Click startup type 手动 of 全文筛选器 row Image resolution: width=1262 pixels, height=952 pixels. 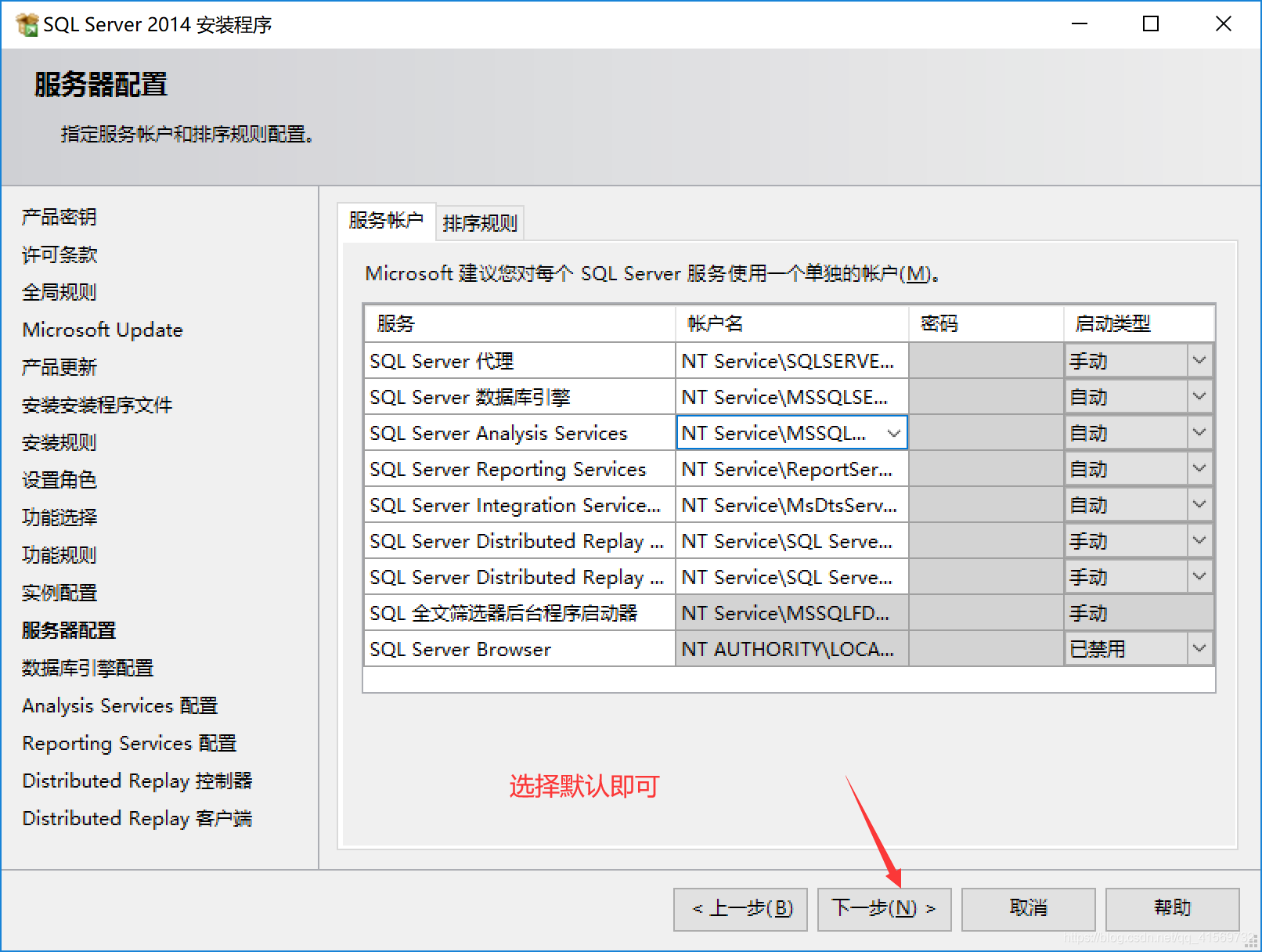pos(1139,613)
